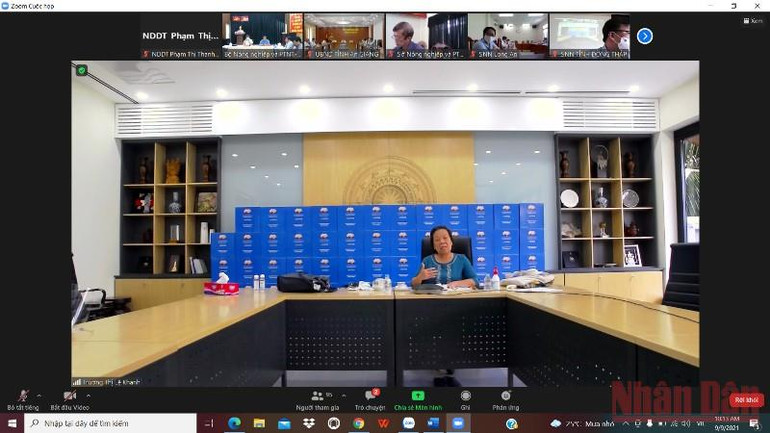The image size is (770, 433).
Task: Start camera with Bắt đầu Video
Action: tap(68, 398)
